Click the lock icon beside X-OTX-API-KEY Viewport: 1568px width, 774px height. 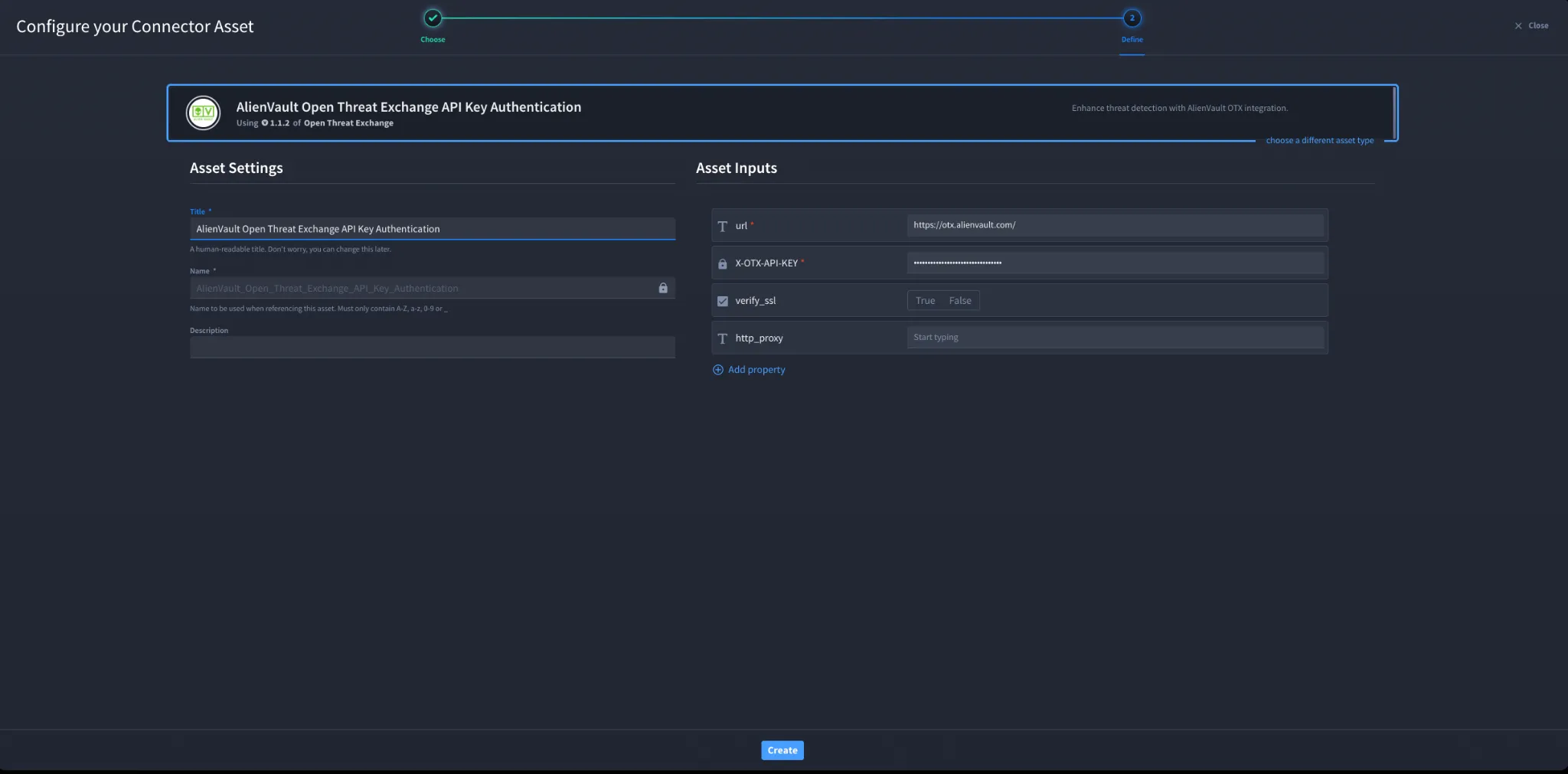click(x=722, y=263)
